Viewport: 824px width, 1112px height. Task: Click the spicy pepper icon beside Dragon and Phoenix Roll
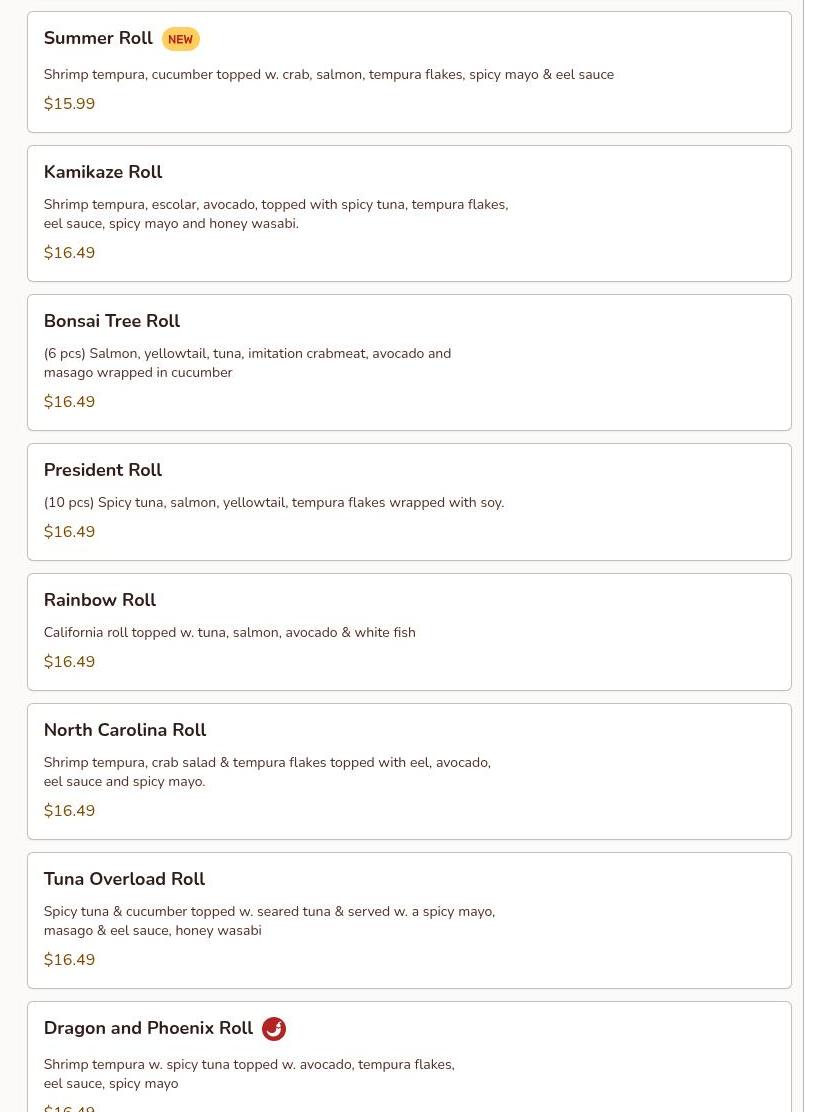pyautogui.click(x=274, y=1029)
